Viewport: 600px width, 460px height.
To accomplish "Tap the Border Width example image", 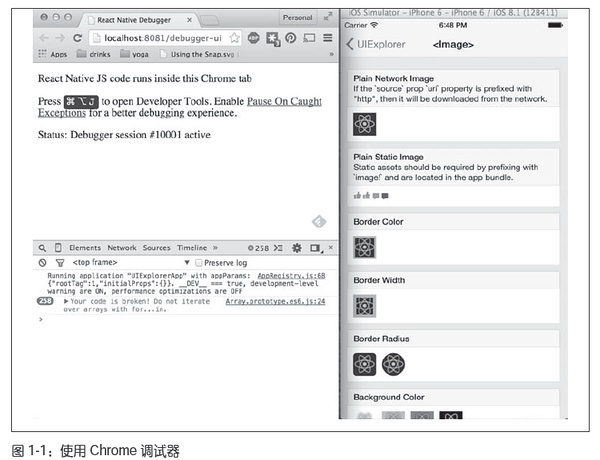I will click(x=364, y=306).
